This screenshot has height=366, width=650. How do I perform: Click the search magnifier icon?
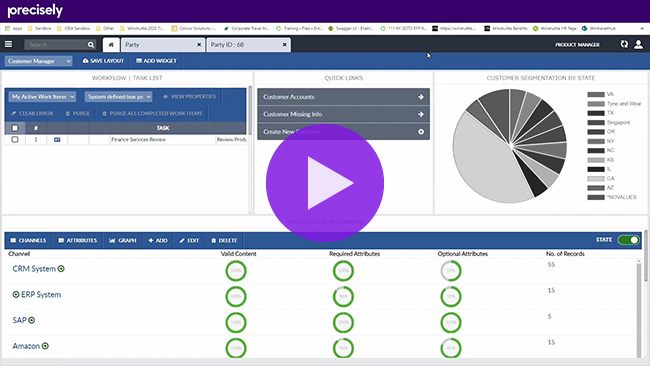point(91,44)
